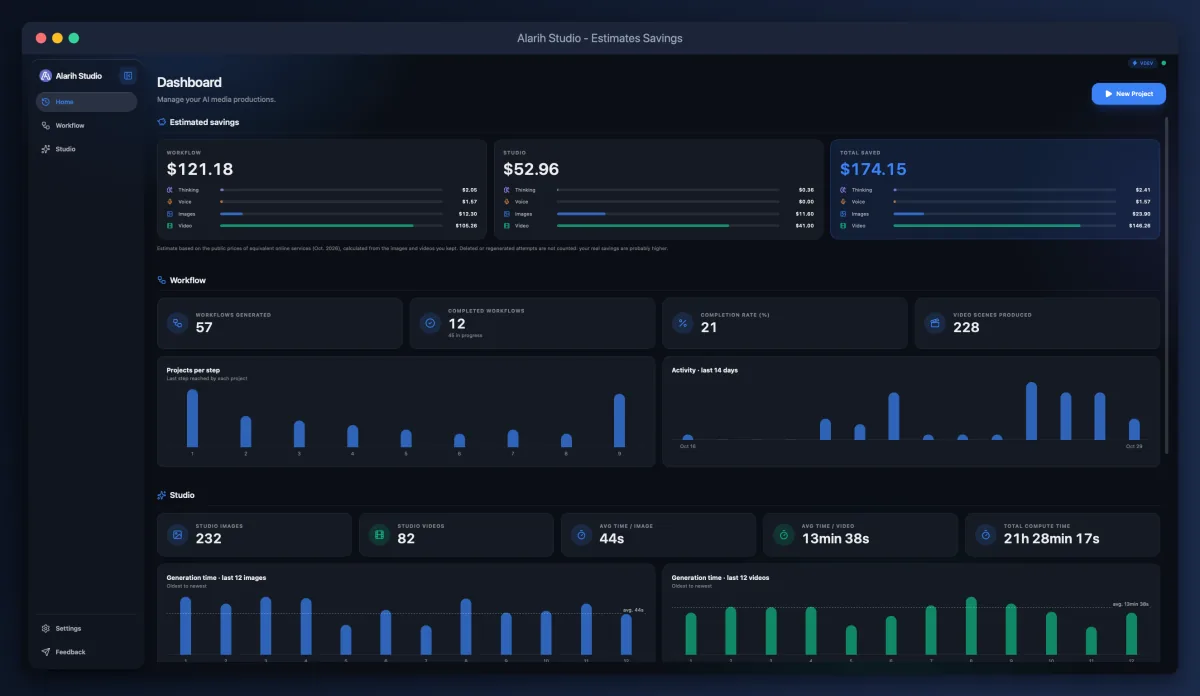
Task: Click the Video icon in the Studio savings card
Action: [x=507, y=226]
